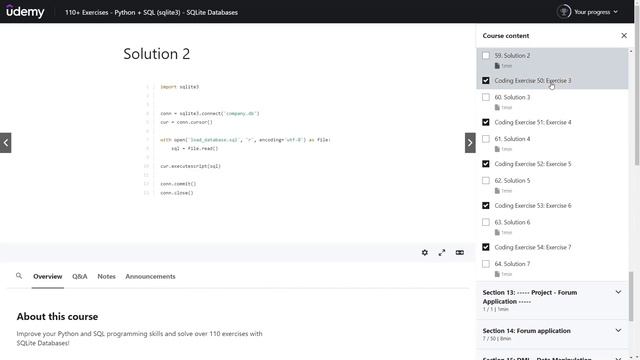Click the document icon under 62. Solution 5

pyautogui.click(x=497, y=191)
